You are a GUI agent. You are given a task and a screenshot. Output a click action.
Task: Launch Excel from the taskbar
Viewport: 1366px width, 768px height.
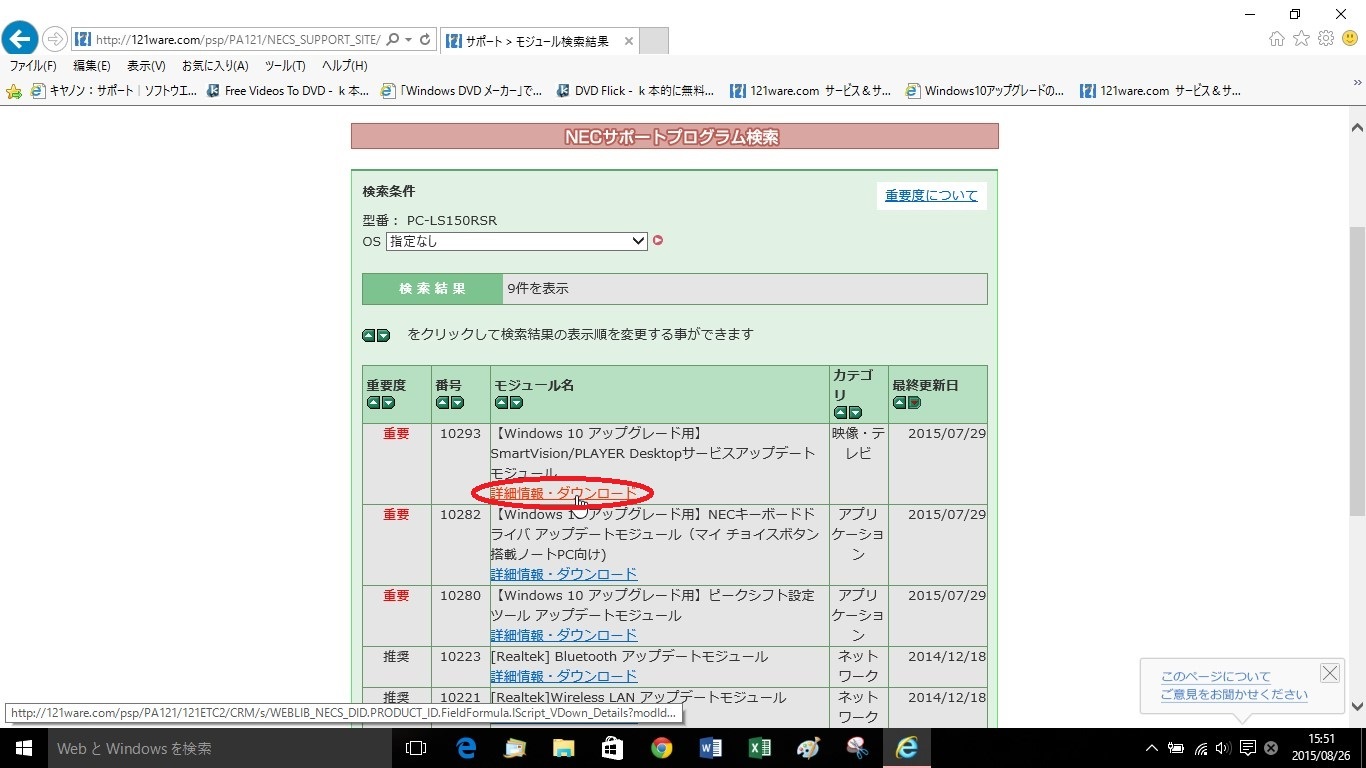click(x=759, y=748)
